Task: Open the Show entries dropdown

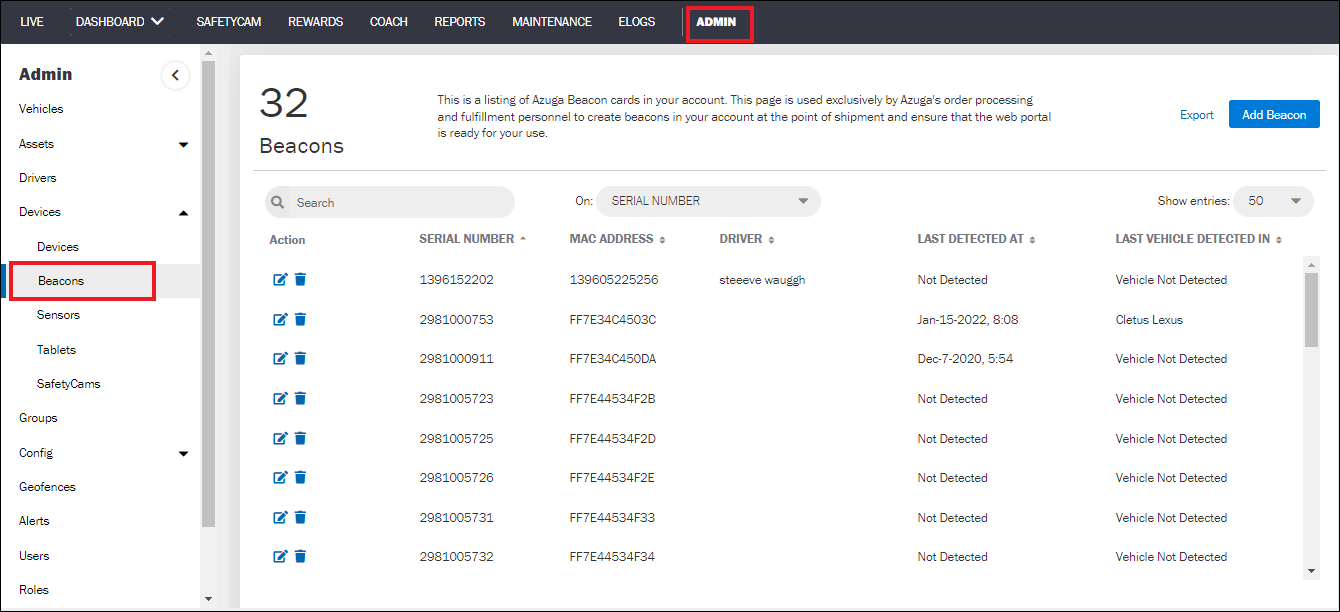Action: pos(1273,201)
